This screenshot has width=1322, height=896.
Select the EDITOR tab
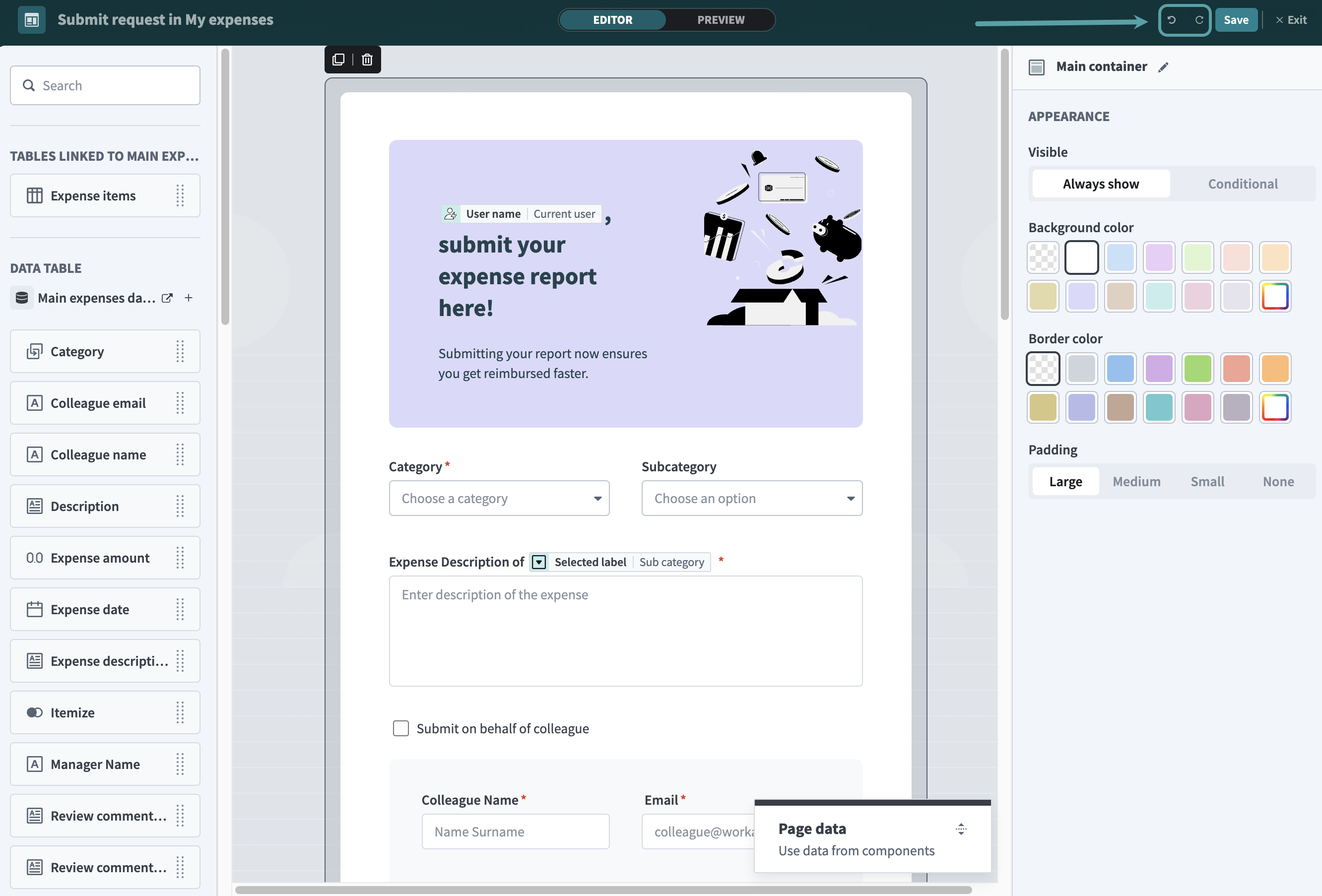613,20
